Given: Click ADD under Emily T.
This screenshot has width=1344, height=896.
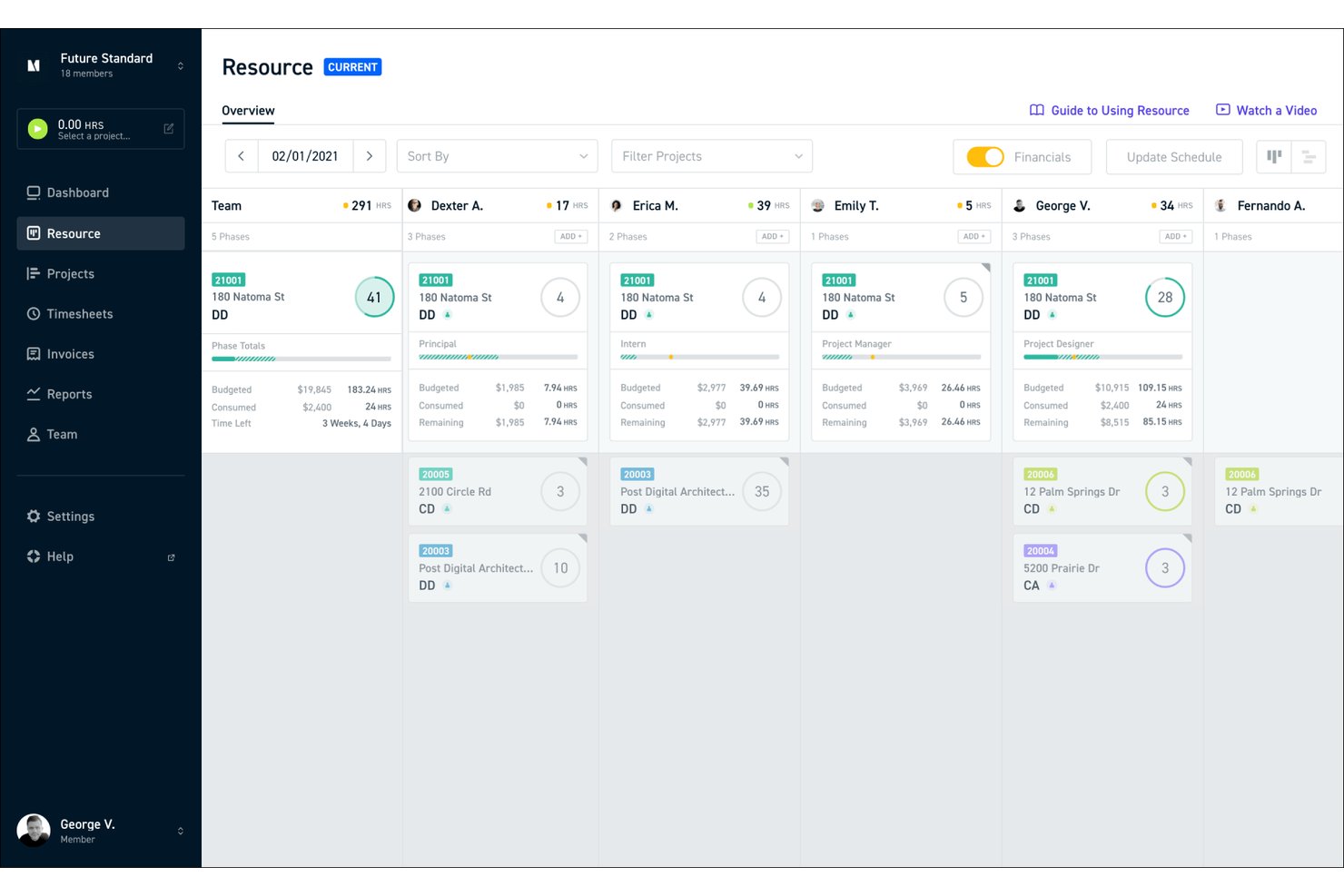Looking at the screenshot, I should [973, 236].
